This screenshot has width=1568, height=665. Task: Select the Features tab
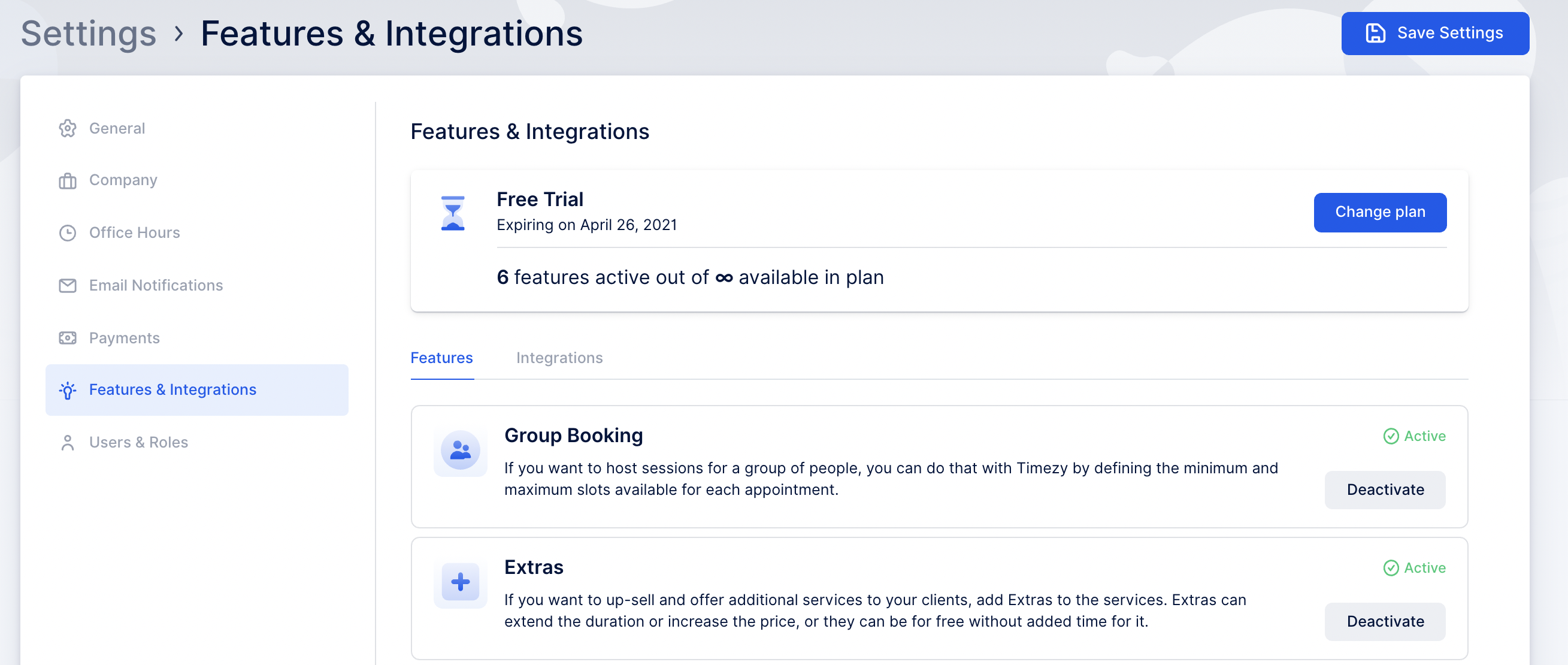(x=441, y=358)
